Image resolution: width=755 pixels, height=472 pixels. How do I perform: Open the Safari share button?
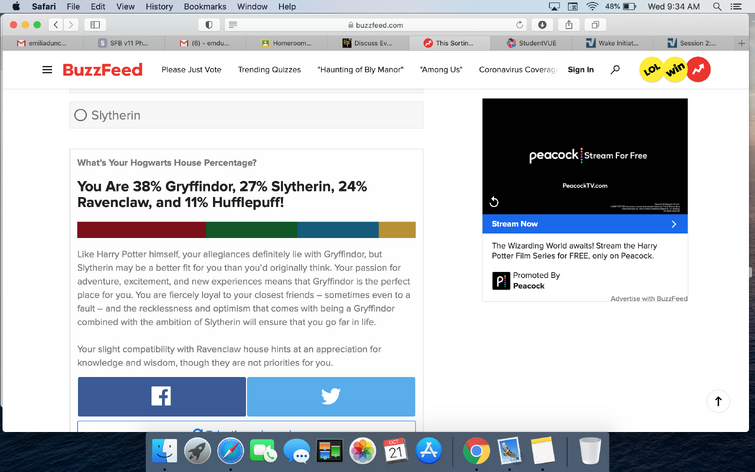click(569, 25)
